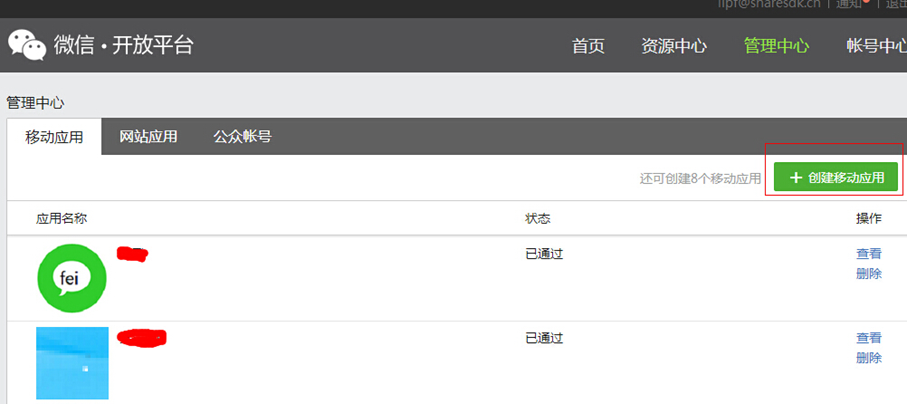View the second app via 查看
Screen dimensions: 907x404
(x=869, y=338)
